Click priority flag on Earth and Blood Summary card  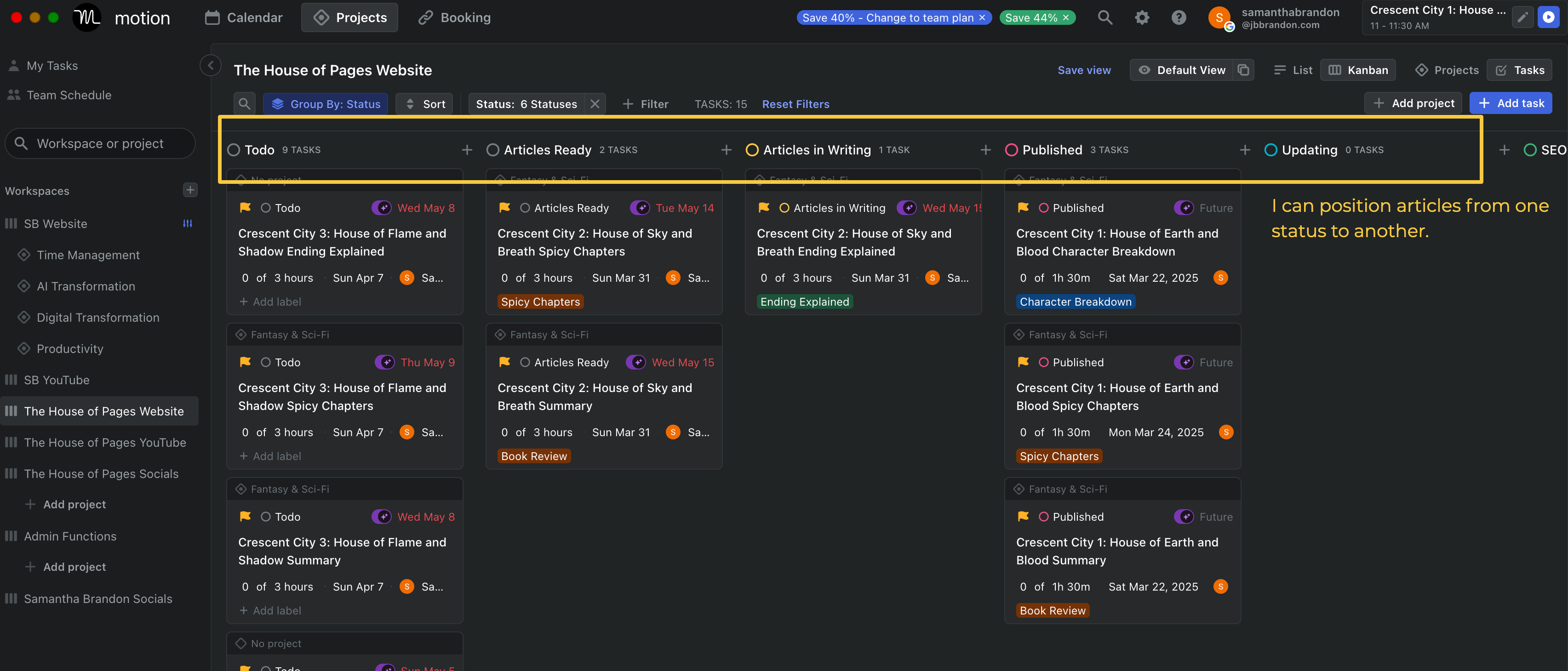point(1023,517)
